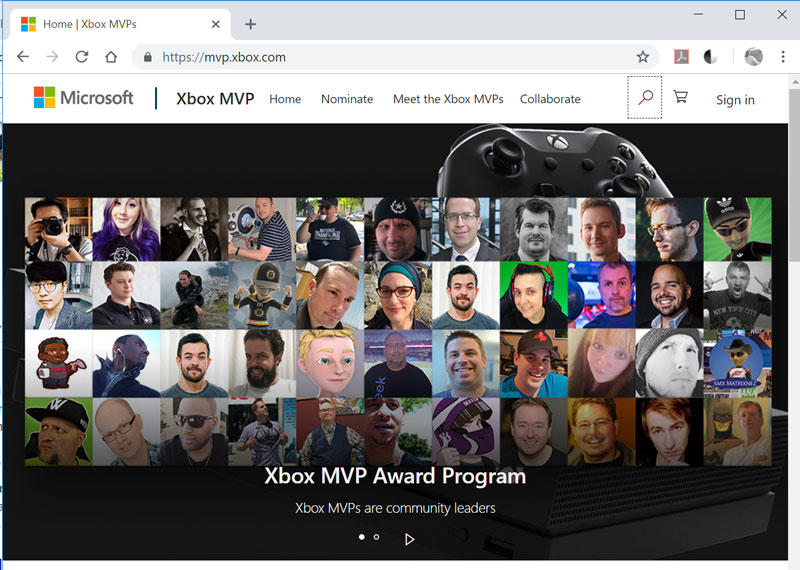
Task: Click purple helmet anime avatar
Action: click(466, 432)
